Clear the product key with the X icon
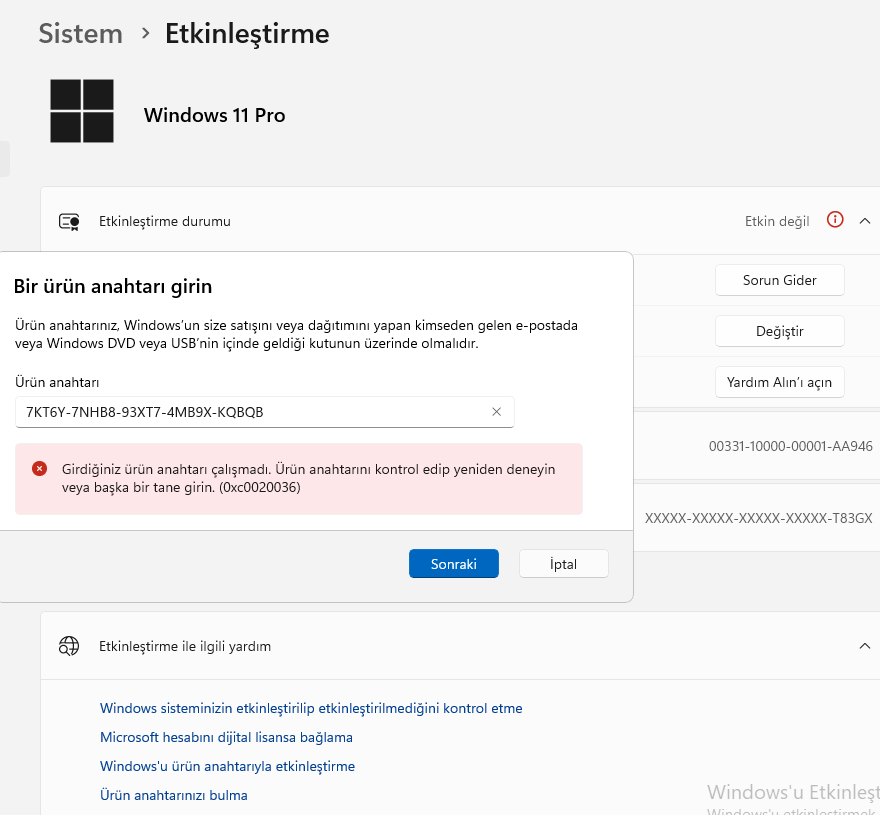The width and height of the screenshot is (880, 815). [x=496, y=412]
